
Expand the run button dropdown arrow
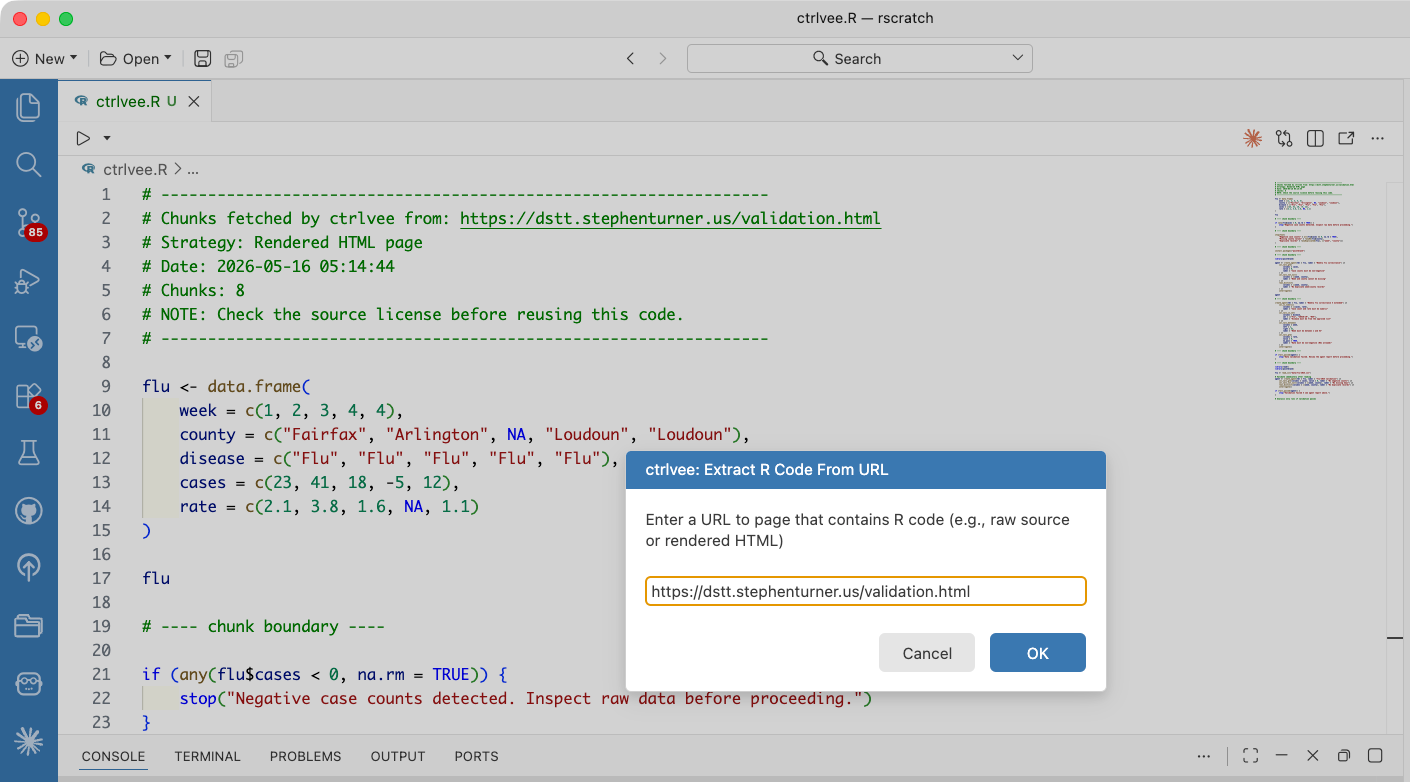(107, 138)
